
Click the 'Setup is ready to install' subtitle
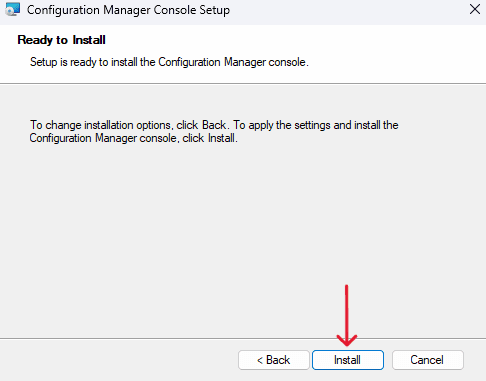pyautogui.click(x=169, y=62)
